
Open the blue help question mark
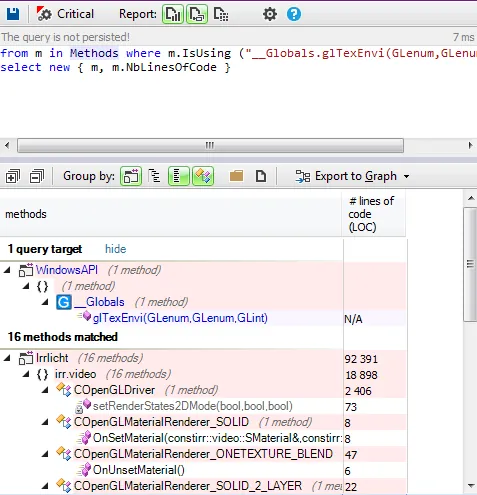(294, 14)
